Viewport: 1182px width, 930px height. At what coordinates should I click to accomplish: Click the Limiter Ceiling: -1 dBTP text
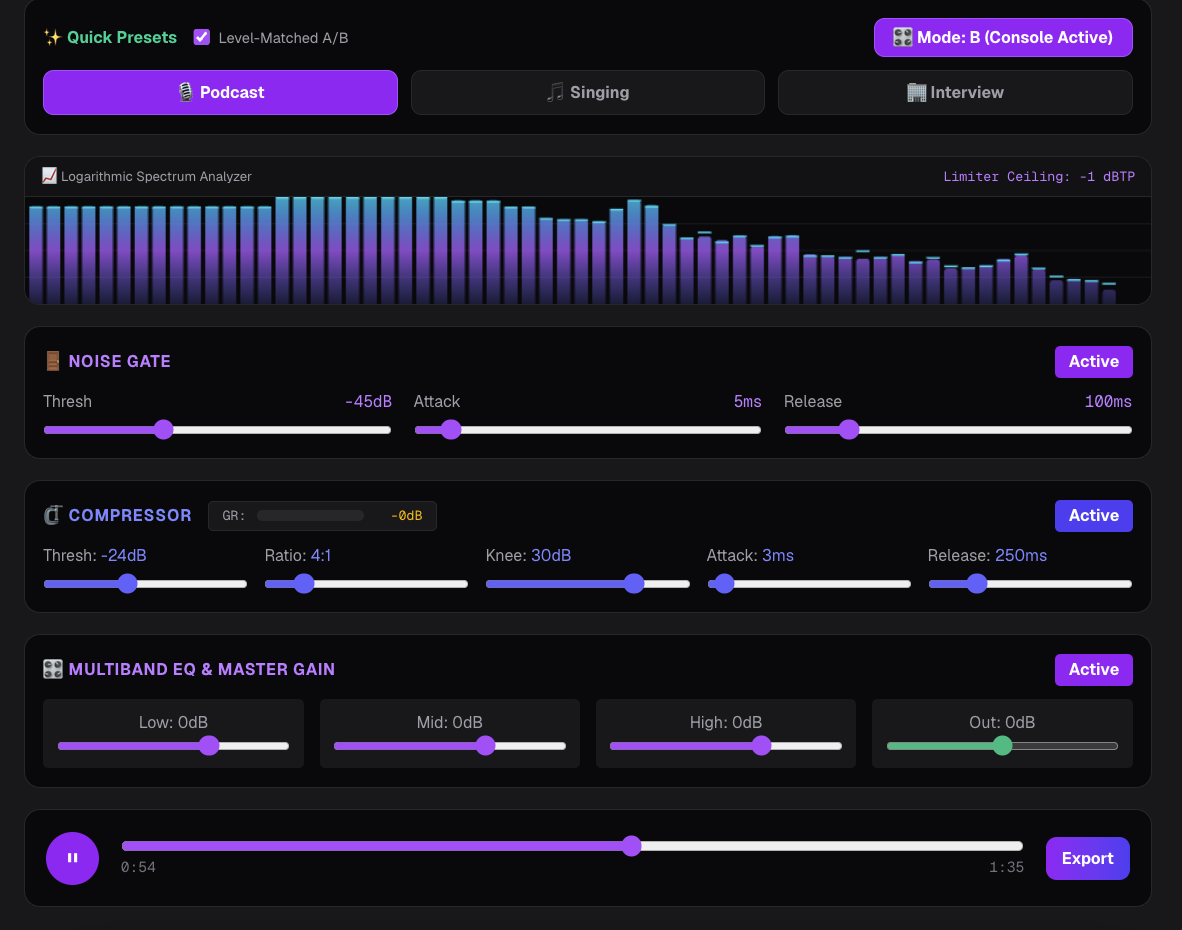(1039, 176)
